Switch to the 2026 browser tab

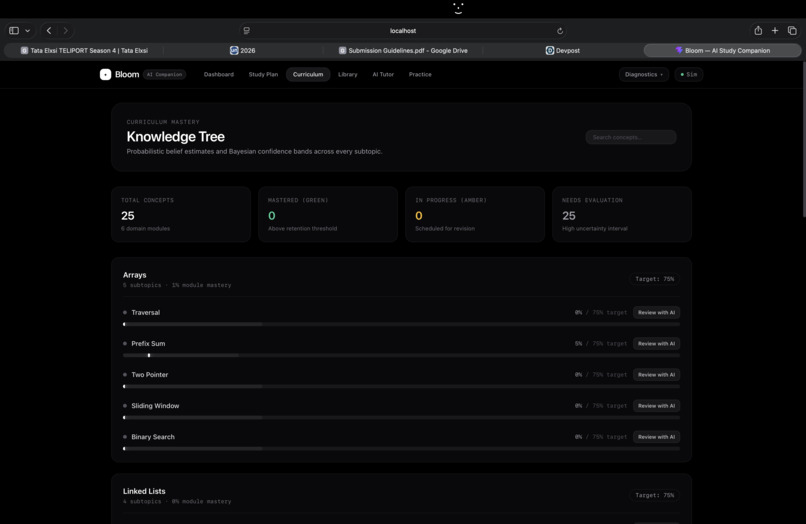pos(243,50)
